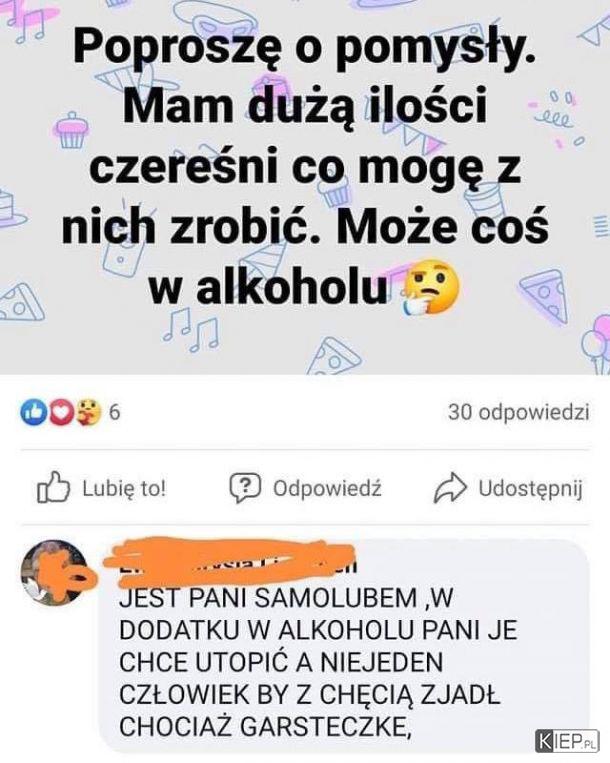
Task: Open the 30 odpowiedzi link
Action: pos(519,412)
